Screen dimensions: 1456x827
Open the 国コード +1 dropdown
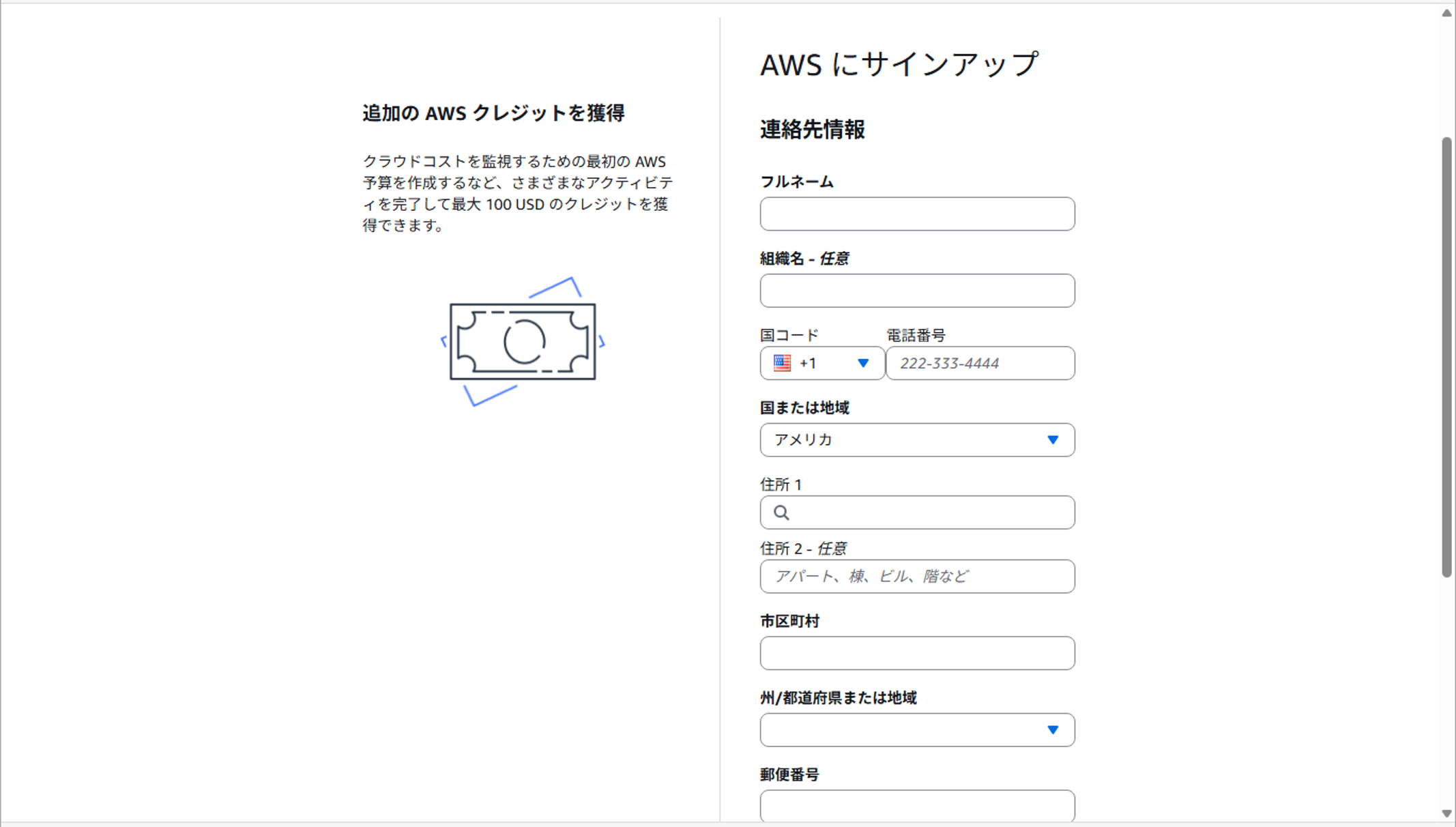click(822, 363)
